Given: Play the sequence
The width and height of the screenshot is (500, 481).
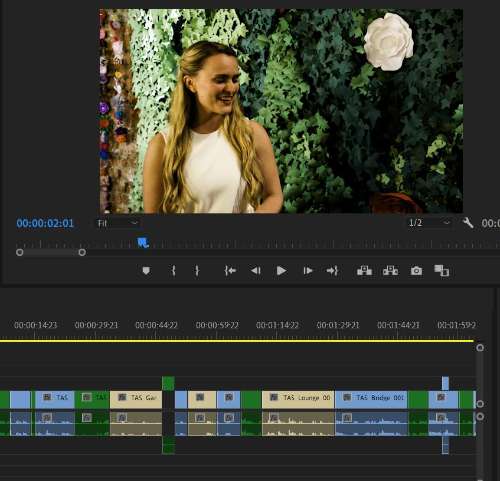Looking at the screenshot, I should pyautogui.click(x=281, y=271).
